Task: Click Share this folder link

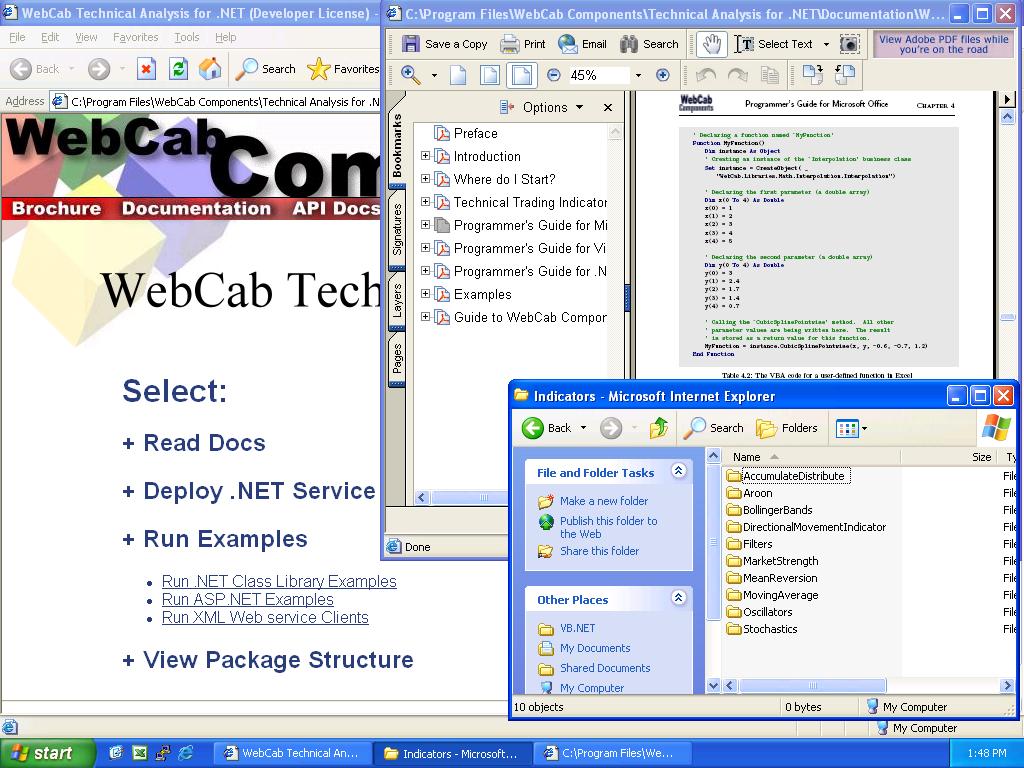Action: coord(599,551)
